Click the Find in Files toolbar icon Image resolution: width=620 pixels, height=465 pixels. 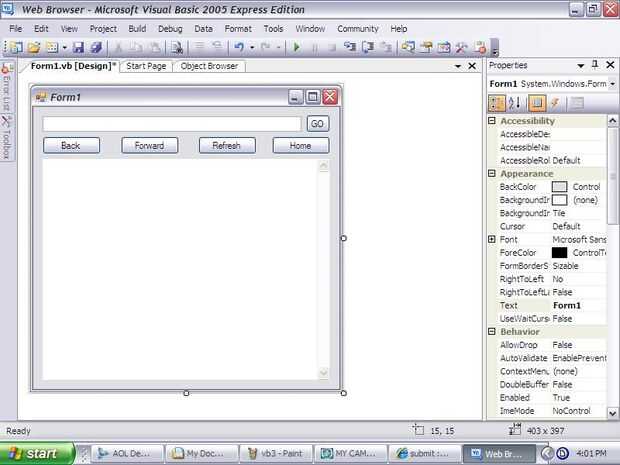click(176, 47)
